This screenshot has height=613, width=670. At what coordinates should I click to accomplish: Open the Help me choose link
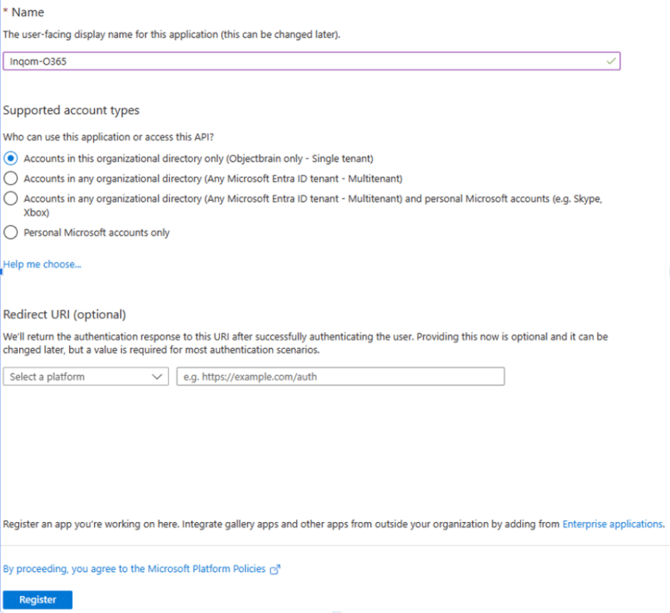[x=42, y=264]
